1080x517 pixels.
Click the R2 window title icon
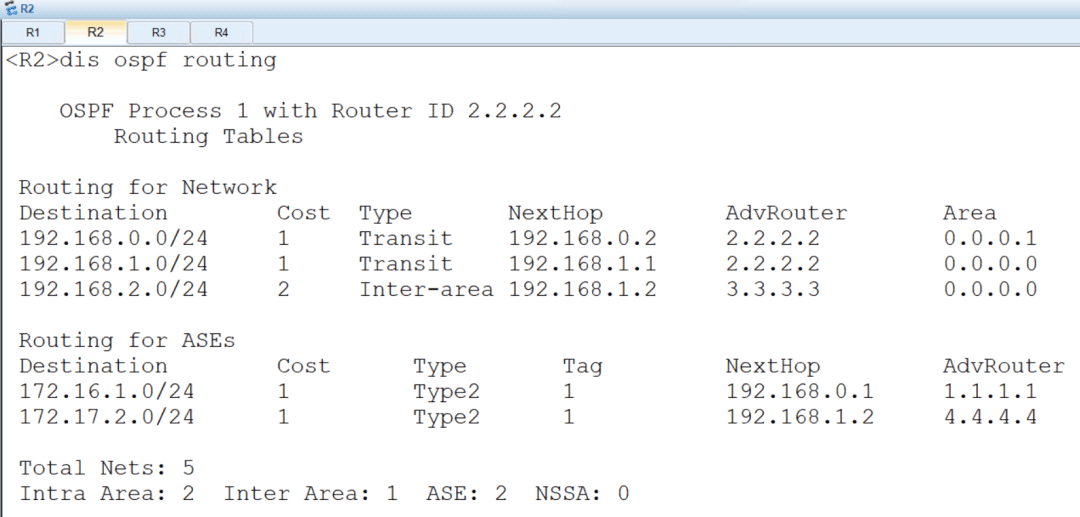(10, 9)
